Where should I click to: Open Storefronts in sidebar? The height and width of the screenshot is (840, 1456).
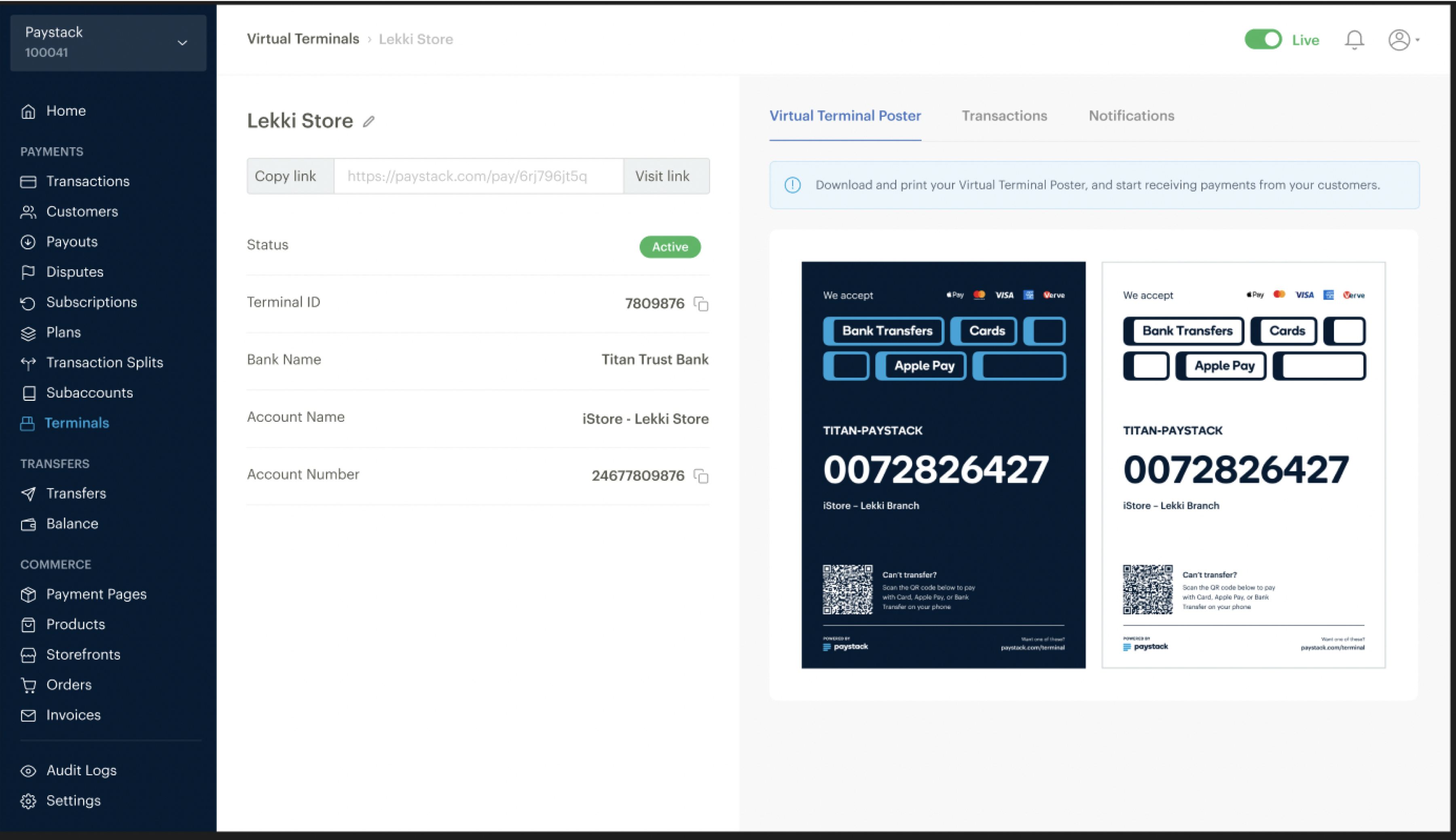coord(83,655)
